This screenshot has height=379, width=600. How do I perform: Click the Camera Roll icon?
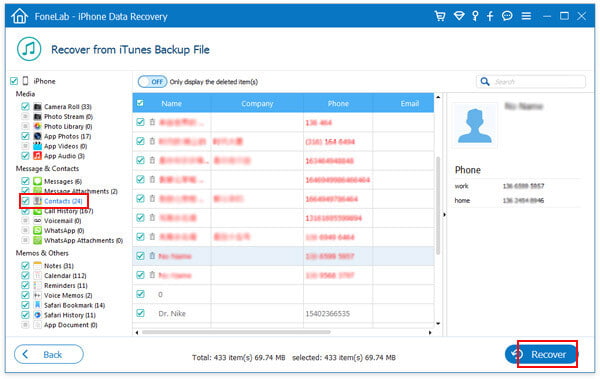click(x=38, y=106)
